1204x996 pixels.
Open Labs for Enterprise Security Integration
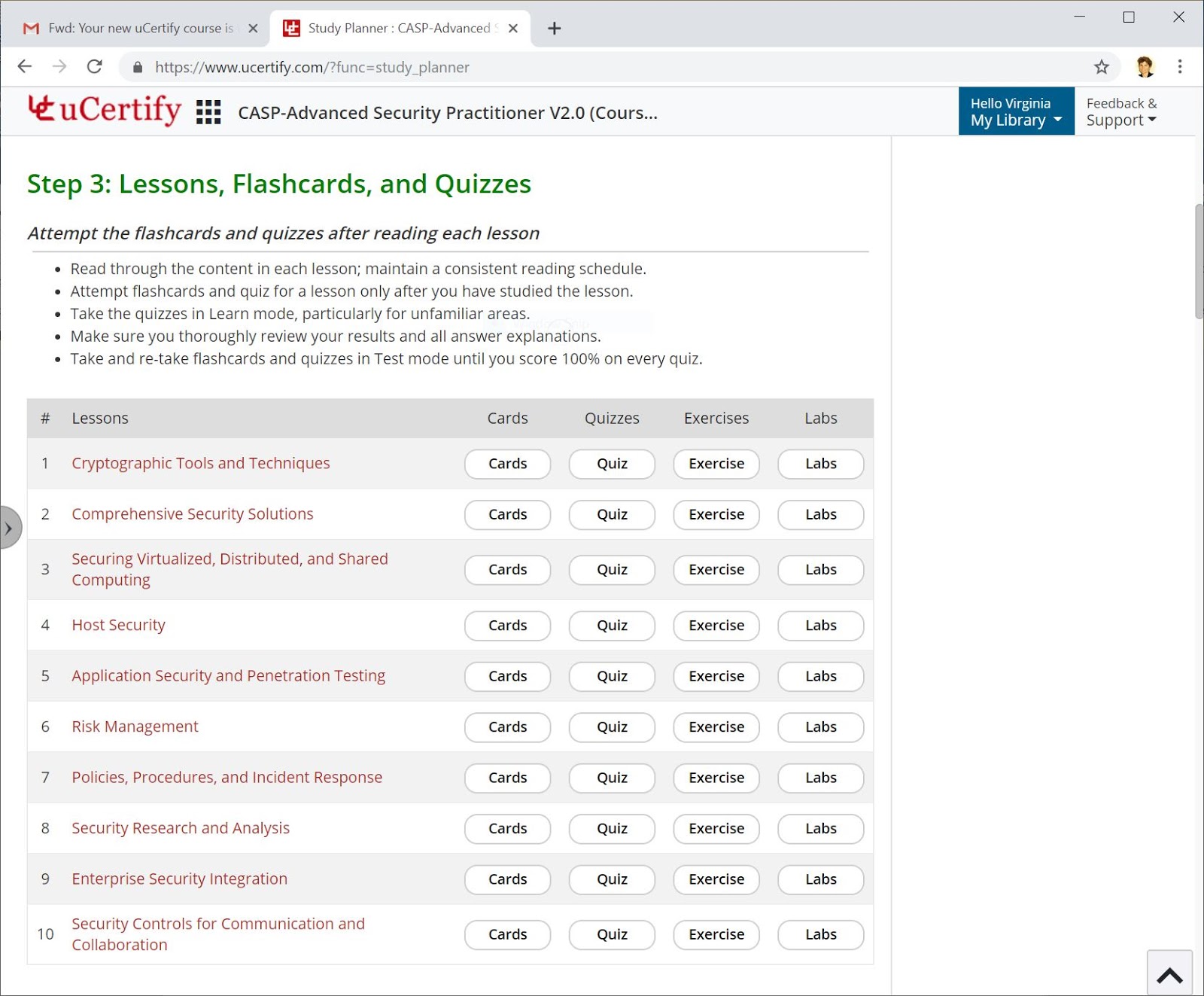pyautogui.click(x=820, y=879)
